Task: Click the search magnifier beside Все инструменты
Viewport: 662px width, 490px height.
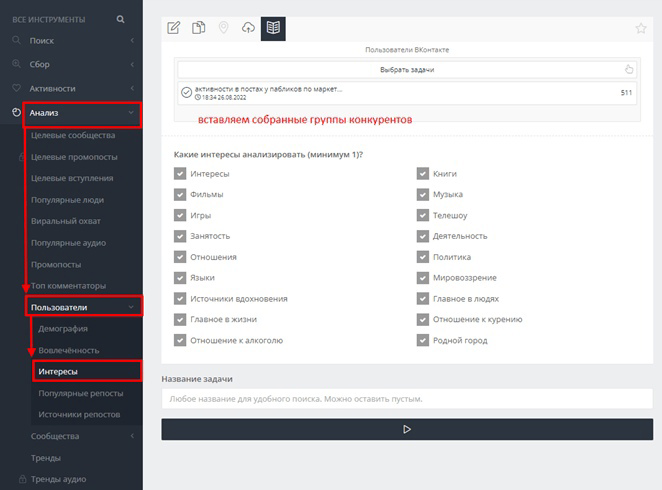Action: pyautogui.click(x=120, y=19)
